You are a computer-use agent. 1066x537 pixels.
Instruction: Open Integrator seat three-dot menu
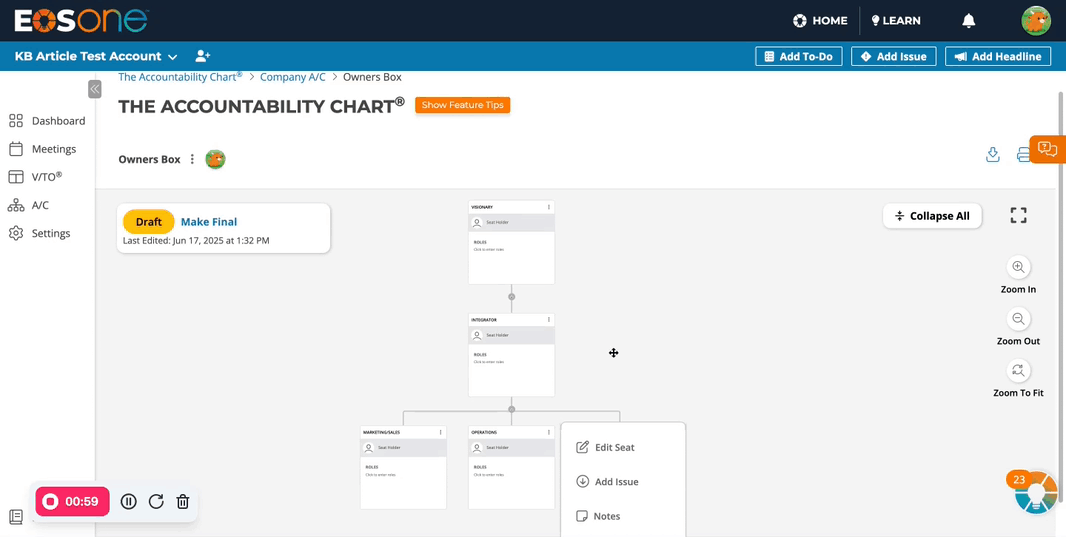point(549,319)
